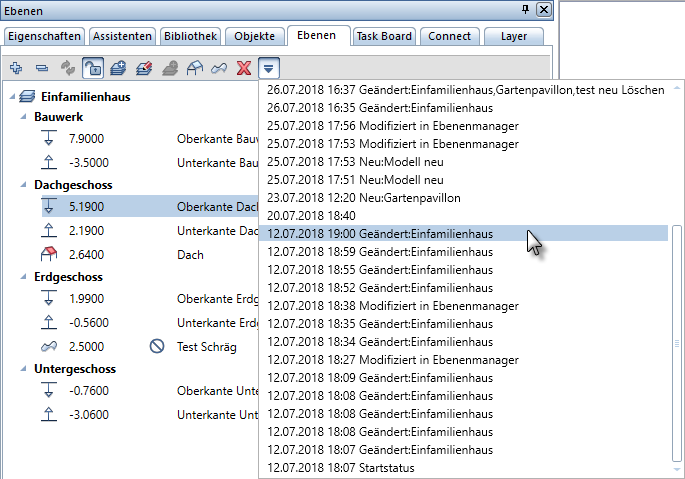The image size is (685, 479).
Task: Open the Bibliothek tab
Action: [x=189, y=36]
